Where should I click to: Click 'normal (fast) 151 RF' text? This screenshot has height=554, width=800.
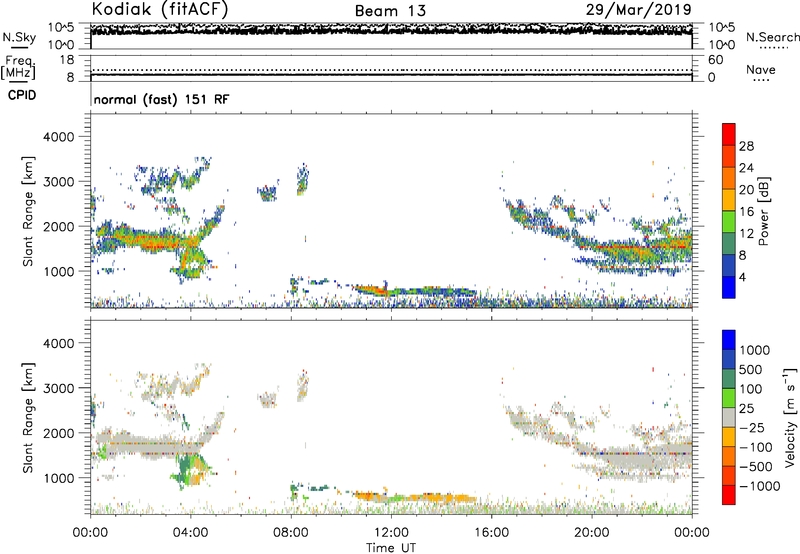[162, 99]
